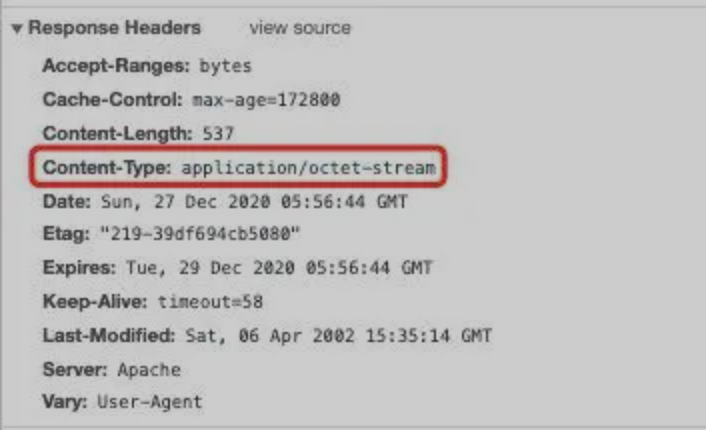Select the Response Headers title
The height and width of the screenshot is (430, 706).
[x=114, y=27]
